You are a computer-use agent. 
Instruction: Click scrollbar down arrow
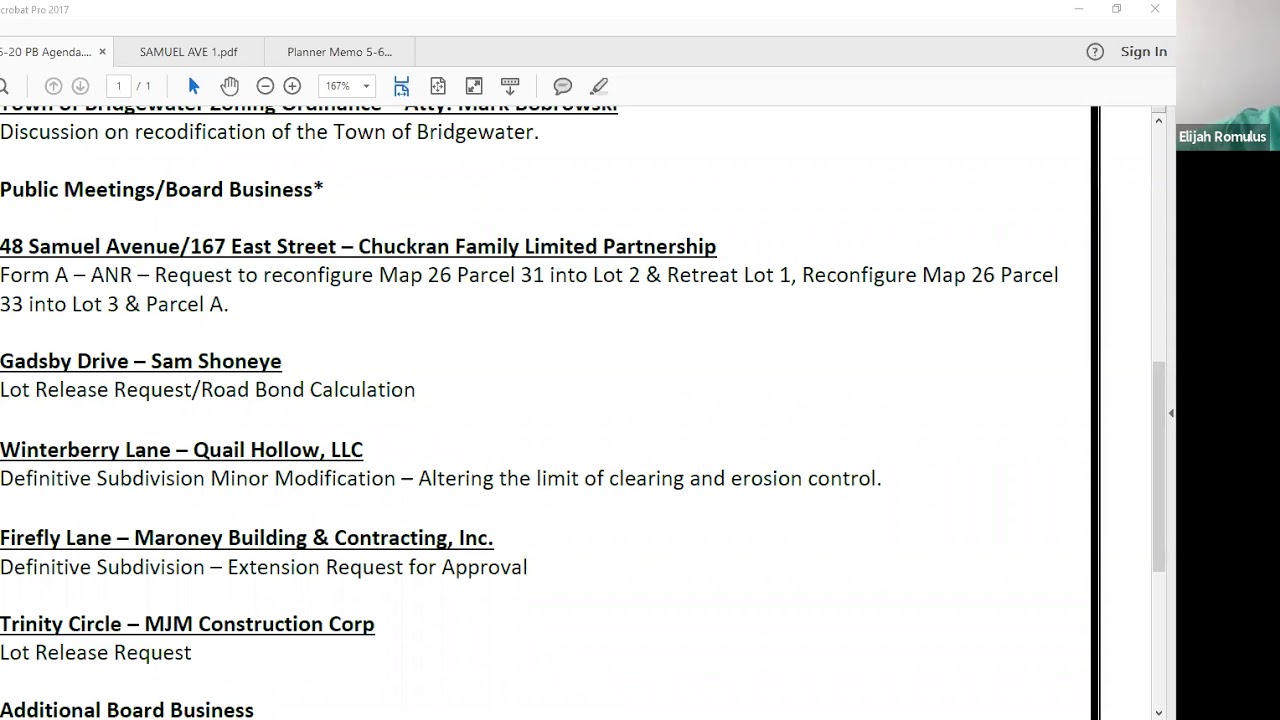1159,713
